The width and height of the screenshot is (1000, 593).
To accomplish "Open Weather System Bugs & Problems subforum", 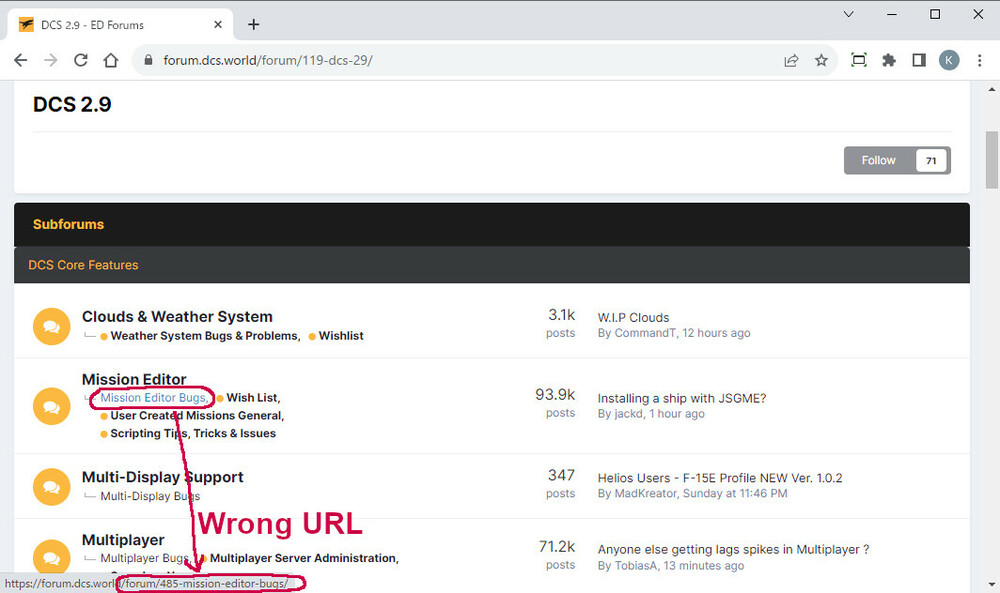I will [x=205, y=336].
